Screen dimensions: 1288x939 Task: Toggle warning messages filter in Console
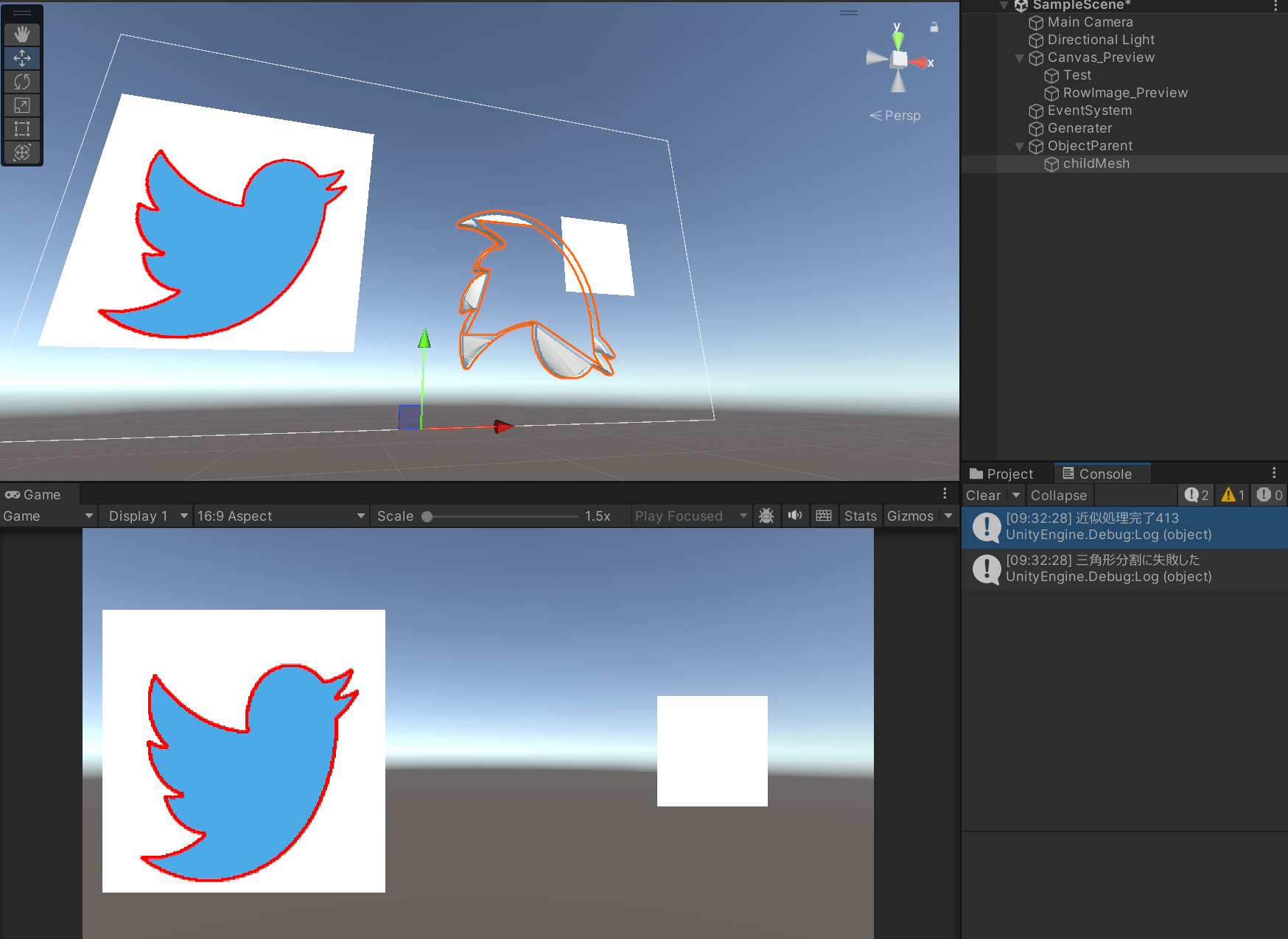[1233, 495]
